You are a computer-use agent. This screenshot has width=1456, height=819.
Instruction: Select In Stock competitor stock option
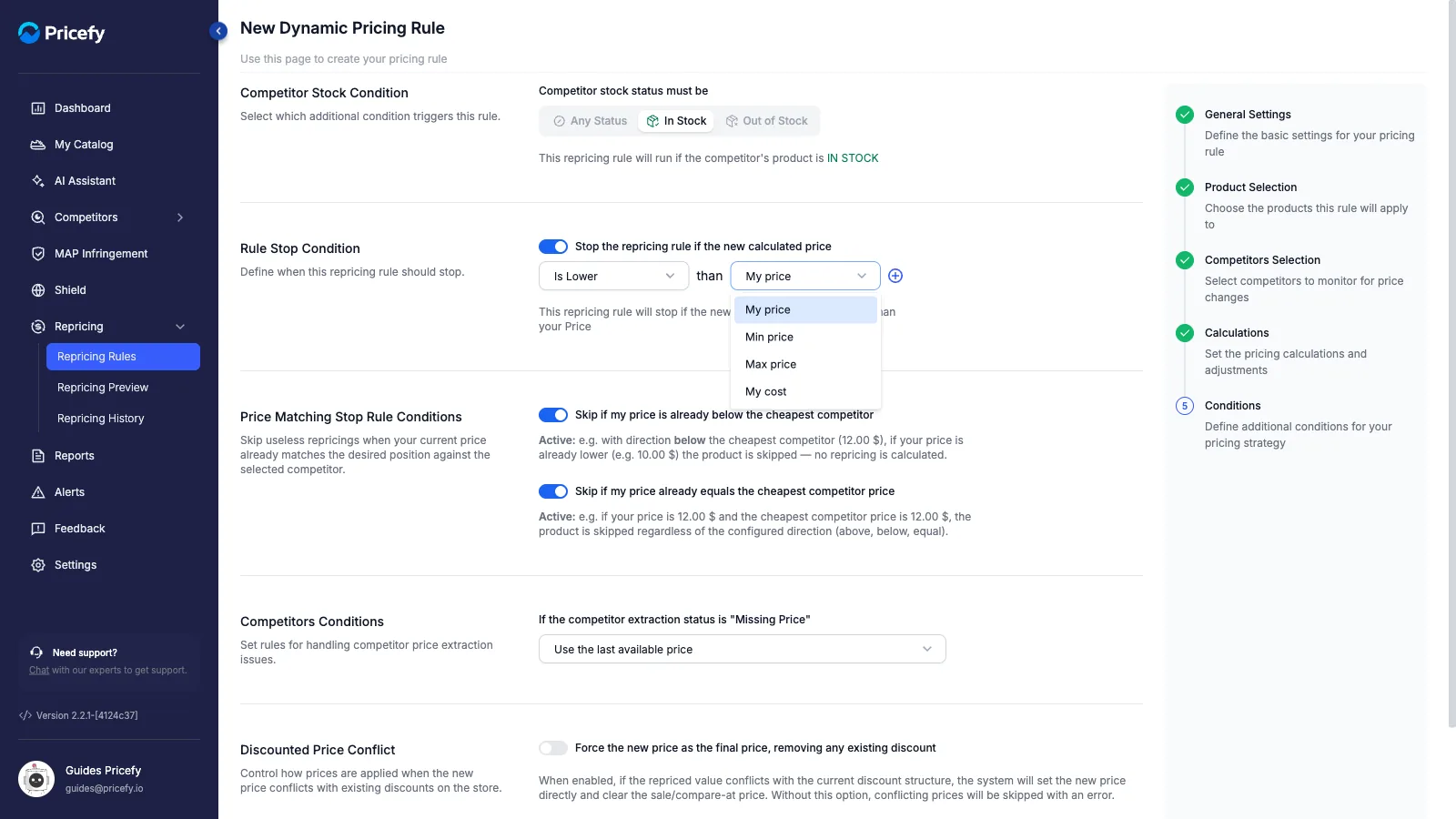point(676,121)
